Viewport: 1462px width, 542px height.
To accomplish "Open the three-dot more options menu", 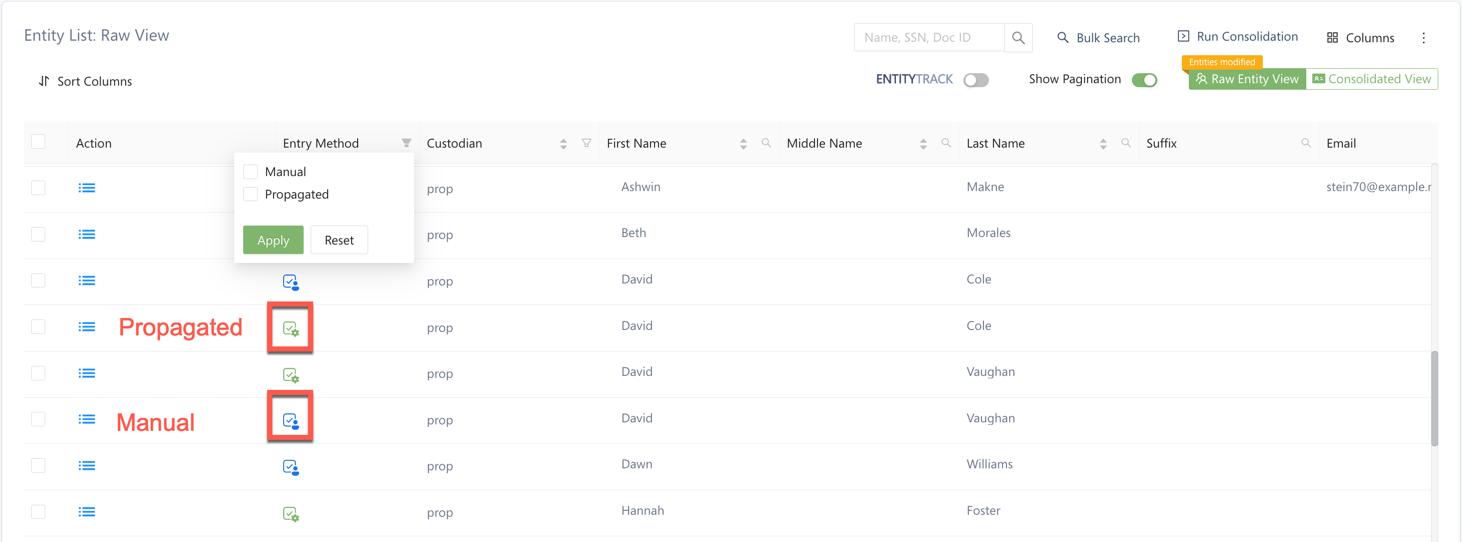I will coord(1424,38).
